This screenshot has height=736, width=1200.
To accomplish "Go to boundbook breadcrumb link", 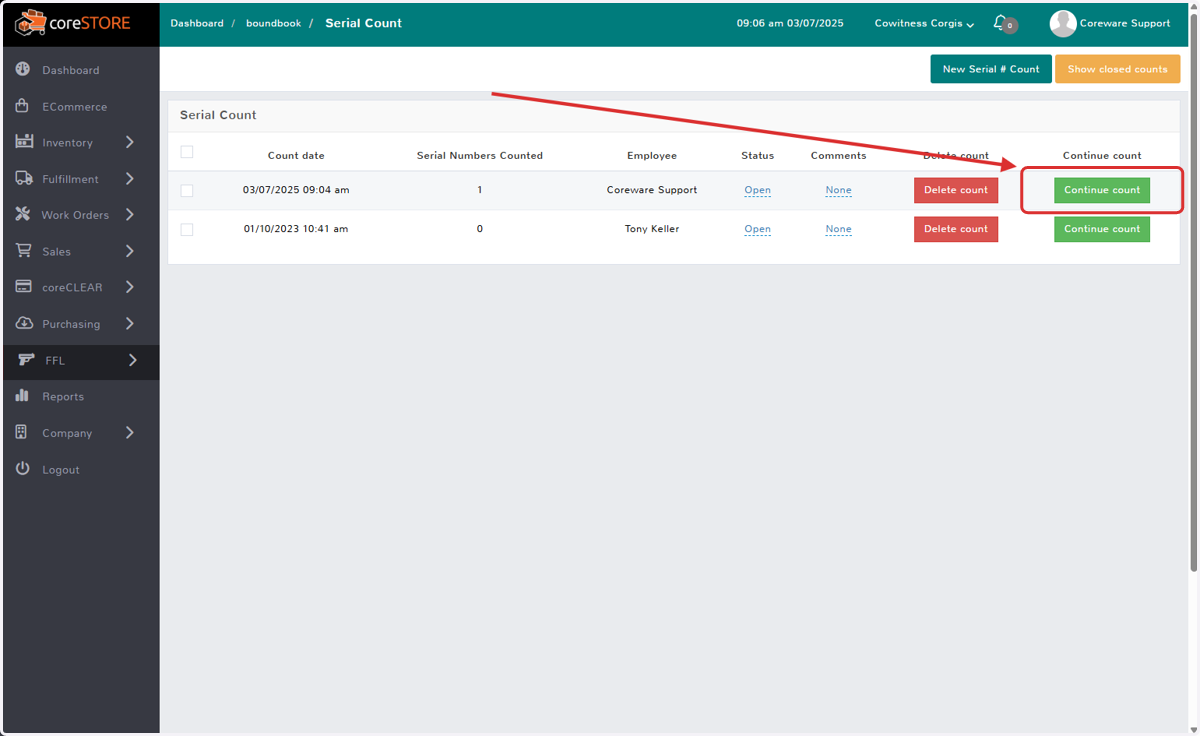I will point(273,23).
